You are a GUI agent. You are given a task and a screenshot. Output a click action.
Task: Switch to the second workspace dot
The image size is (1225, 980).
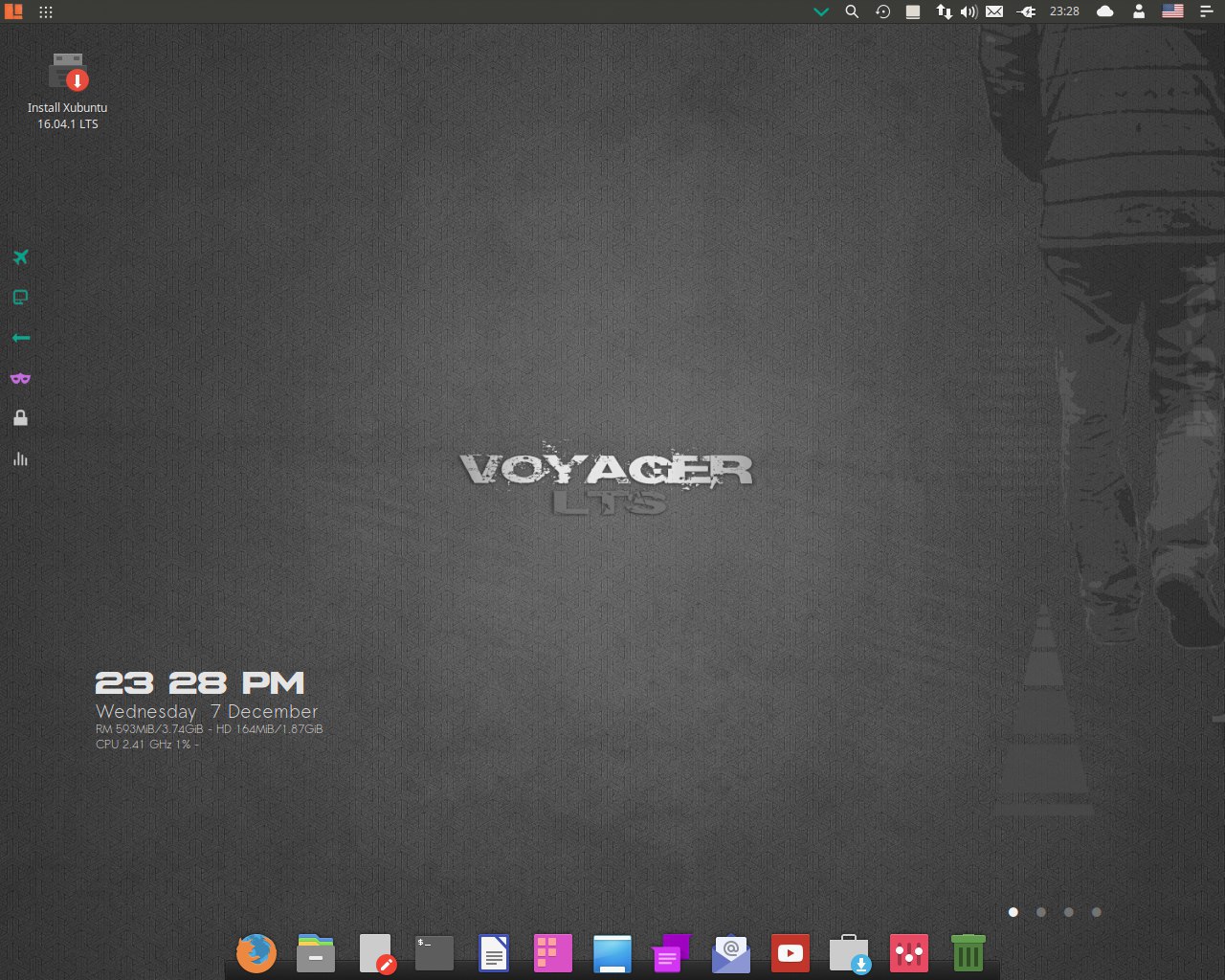point(1041,912)
